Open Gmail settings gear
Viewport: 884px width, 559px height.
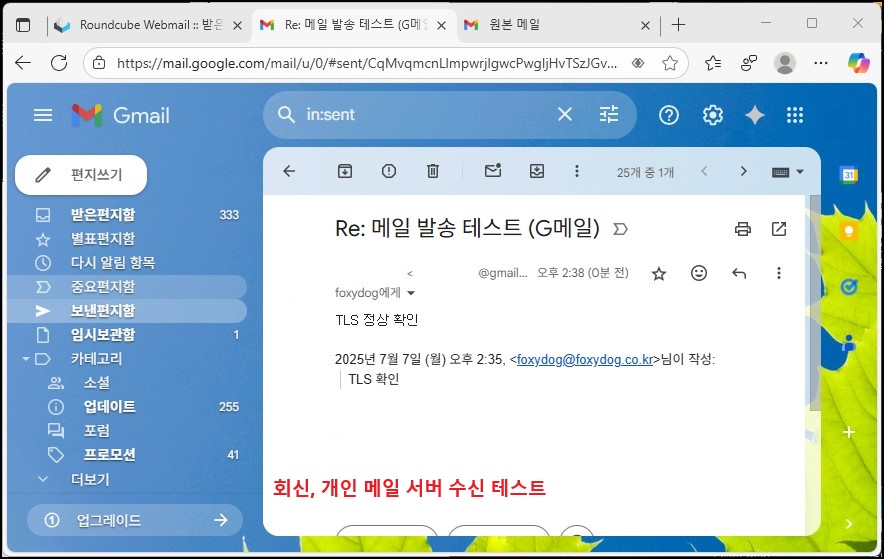point(713,115)
